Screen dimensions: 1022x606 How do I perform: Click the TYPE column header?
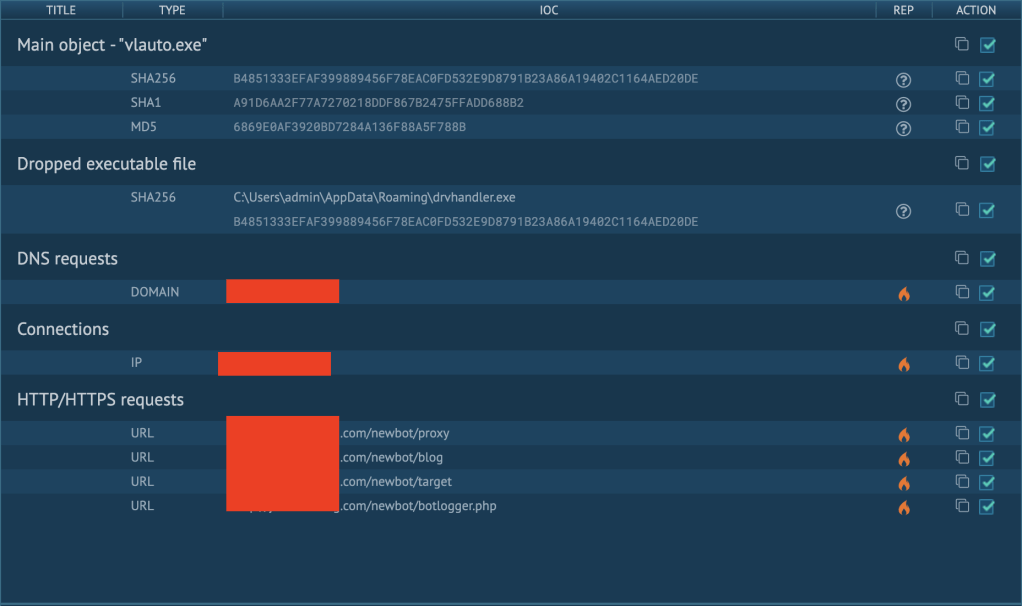(x=172, y=10)
